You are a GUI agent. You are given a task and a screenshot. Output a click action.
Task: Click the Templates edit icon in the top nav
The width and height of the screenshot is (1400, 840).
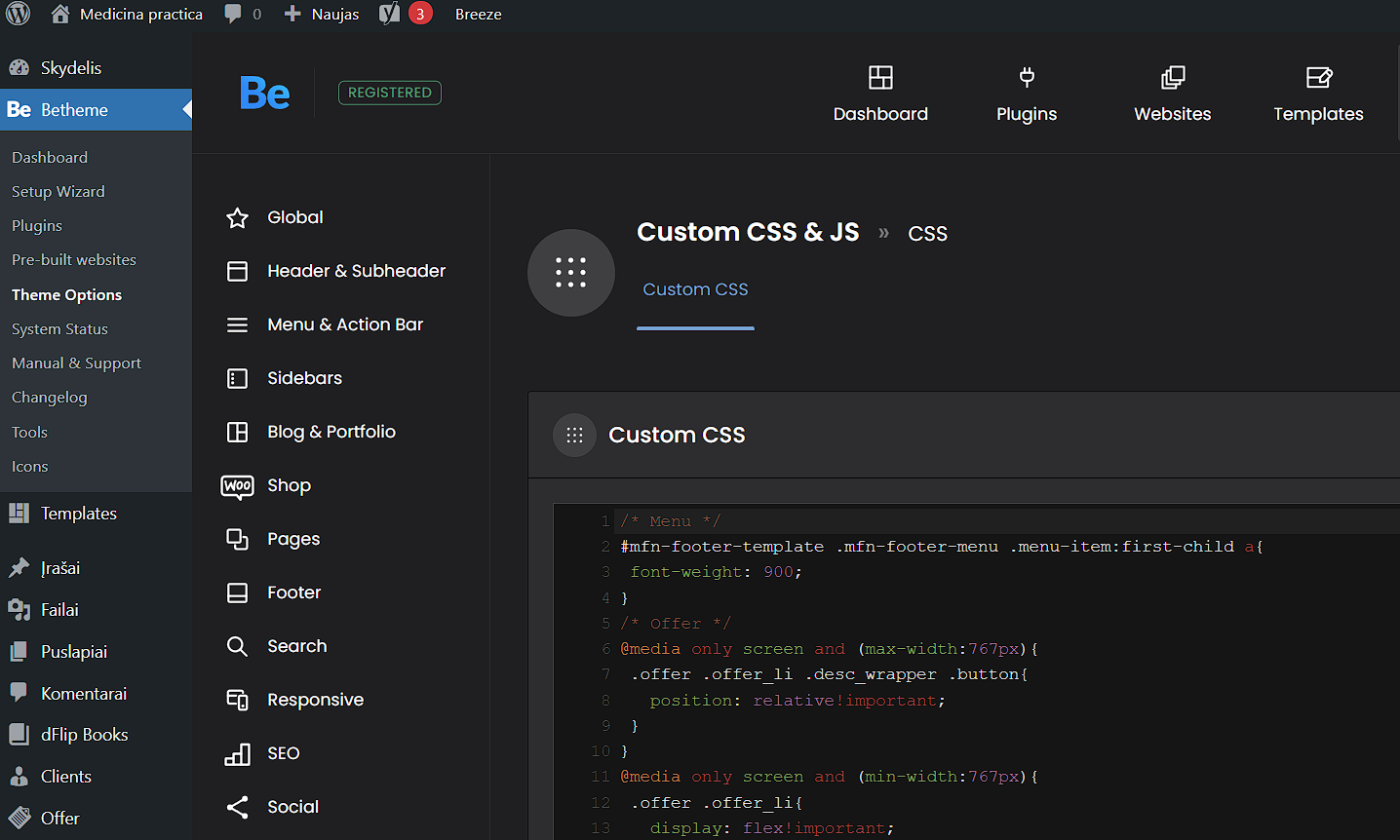point(1319,77)
